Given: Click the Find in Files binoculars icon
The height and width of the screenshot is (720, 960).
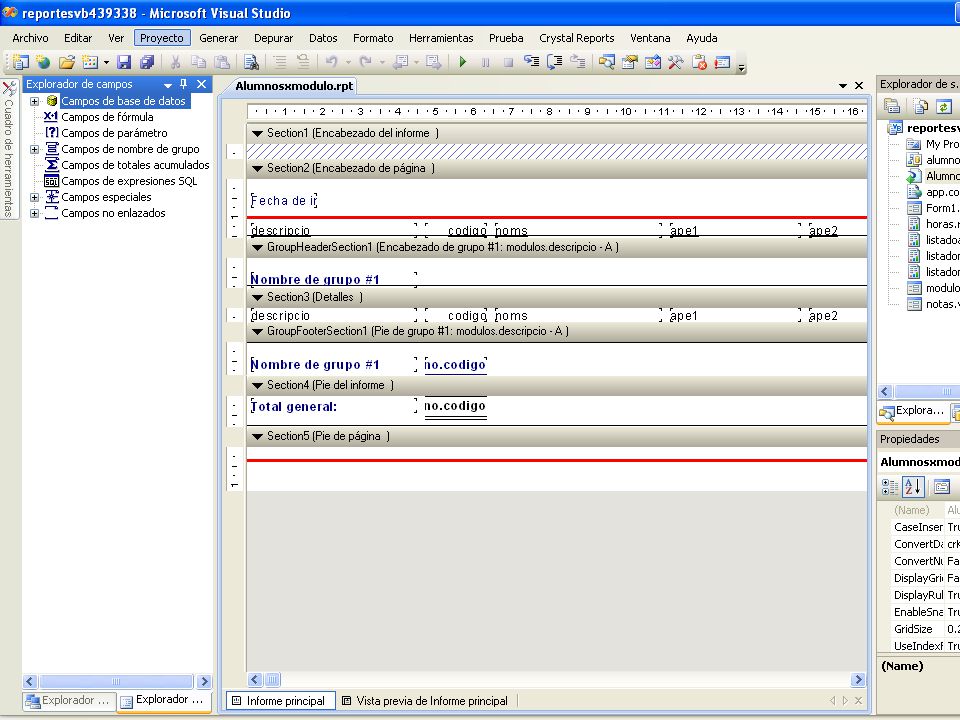Looking at the screenshot, I should point(251,62).
